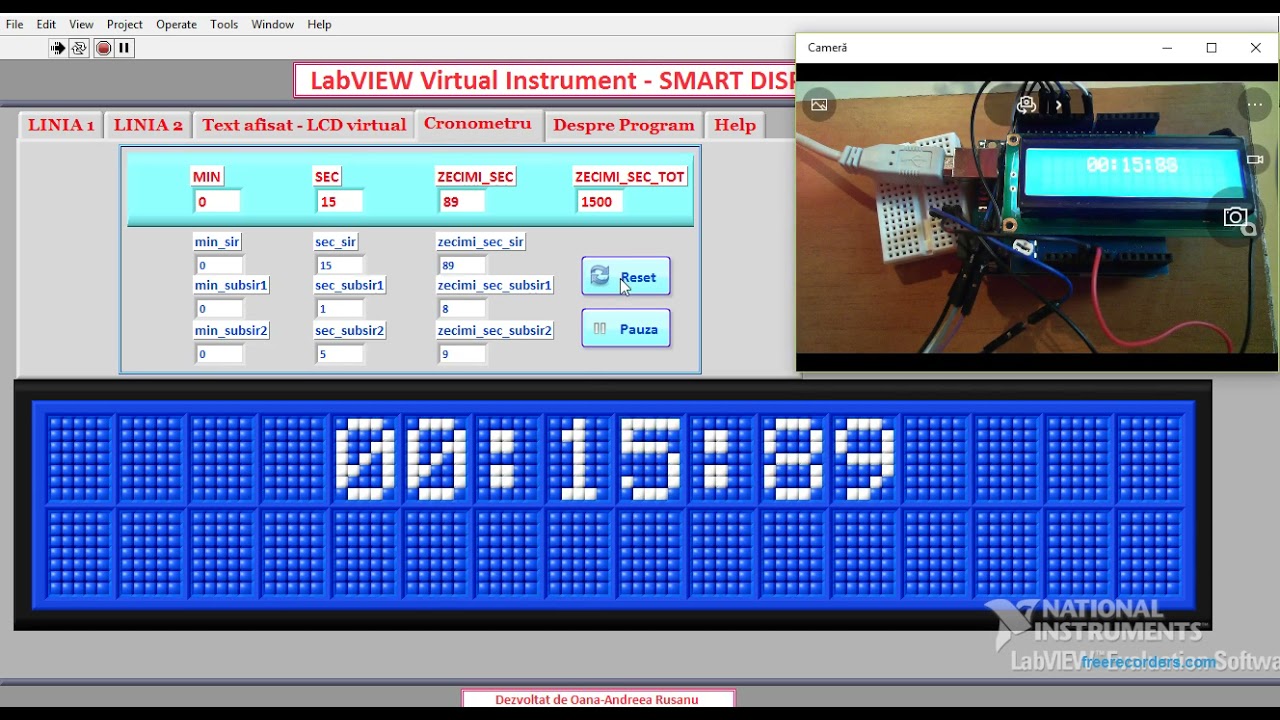
Task: Click the SEC value field showing 15
Action: [x=340, y=201]
